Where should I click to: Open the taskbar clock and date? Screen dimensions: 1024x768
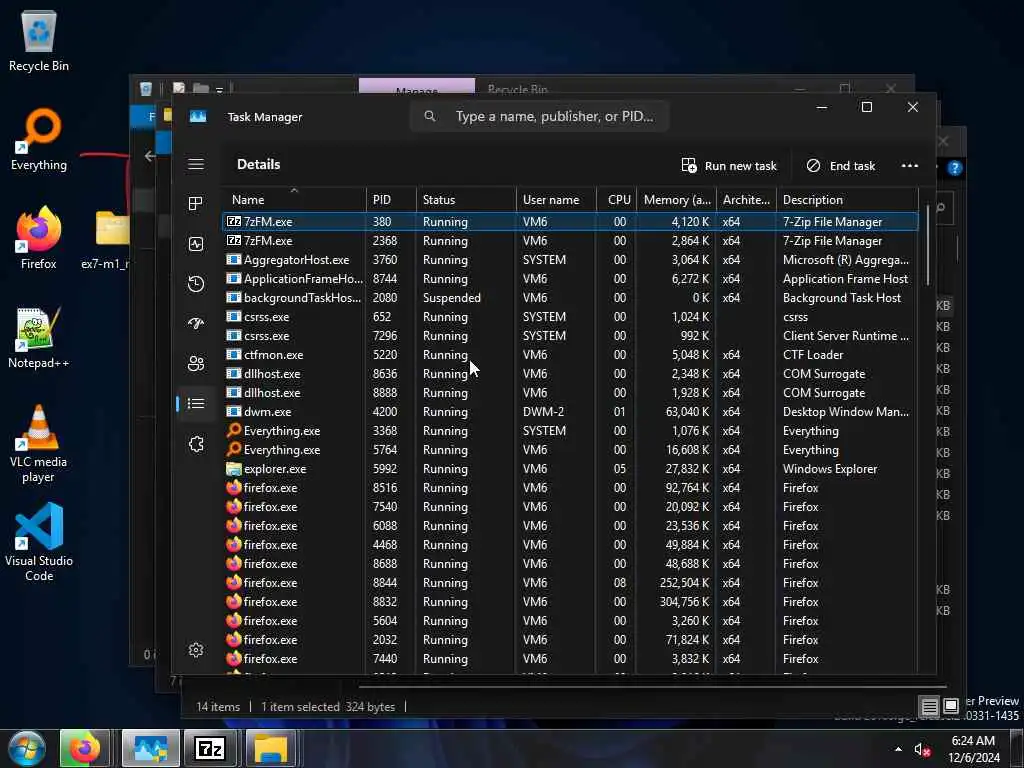click(x=974, y=749)
